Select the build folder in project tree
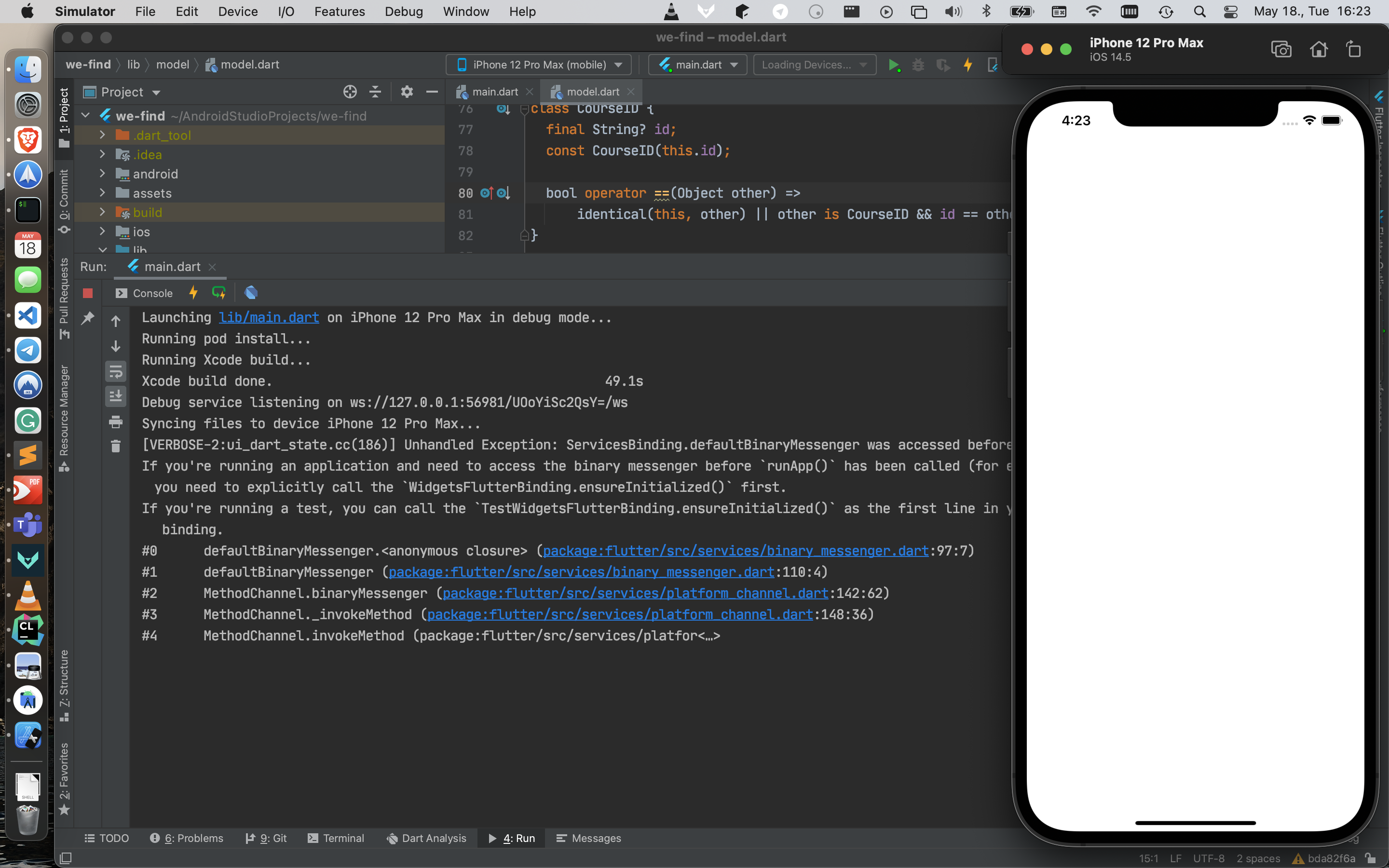 148,212
